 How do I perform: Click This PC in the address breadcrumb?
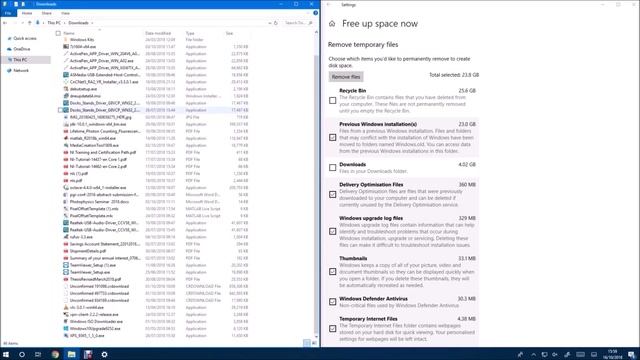(54, 23)
